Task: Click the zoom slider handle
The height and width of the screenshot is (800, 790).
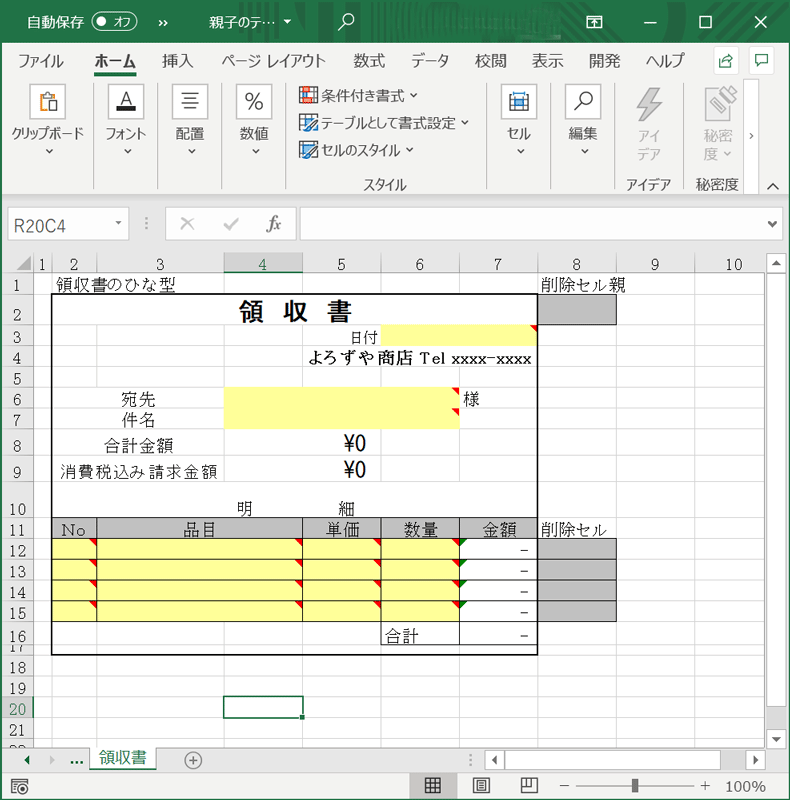Action: 634,786
